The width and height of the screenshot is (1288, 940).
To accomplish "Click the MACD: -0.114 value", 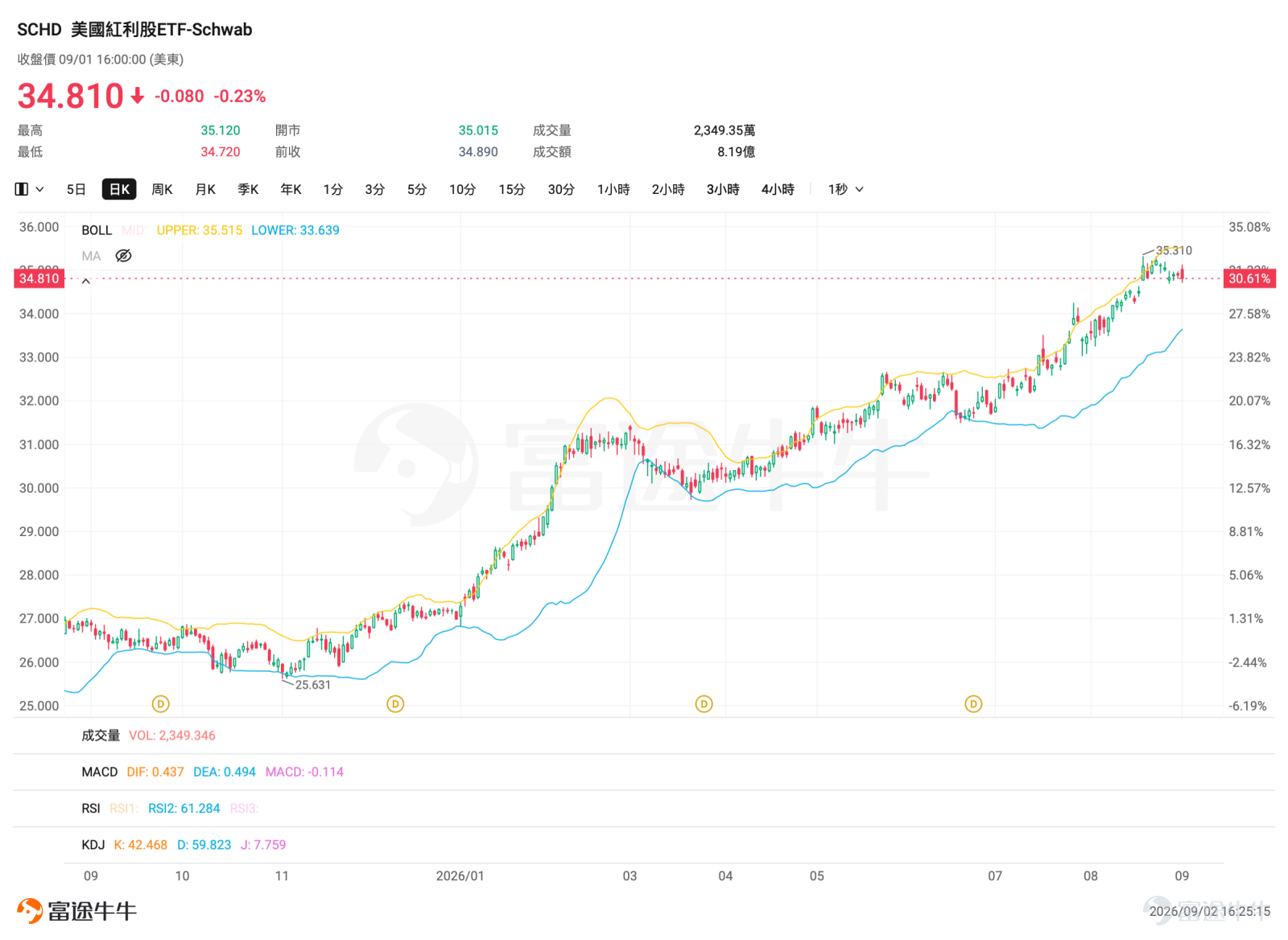I will 304,772.
